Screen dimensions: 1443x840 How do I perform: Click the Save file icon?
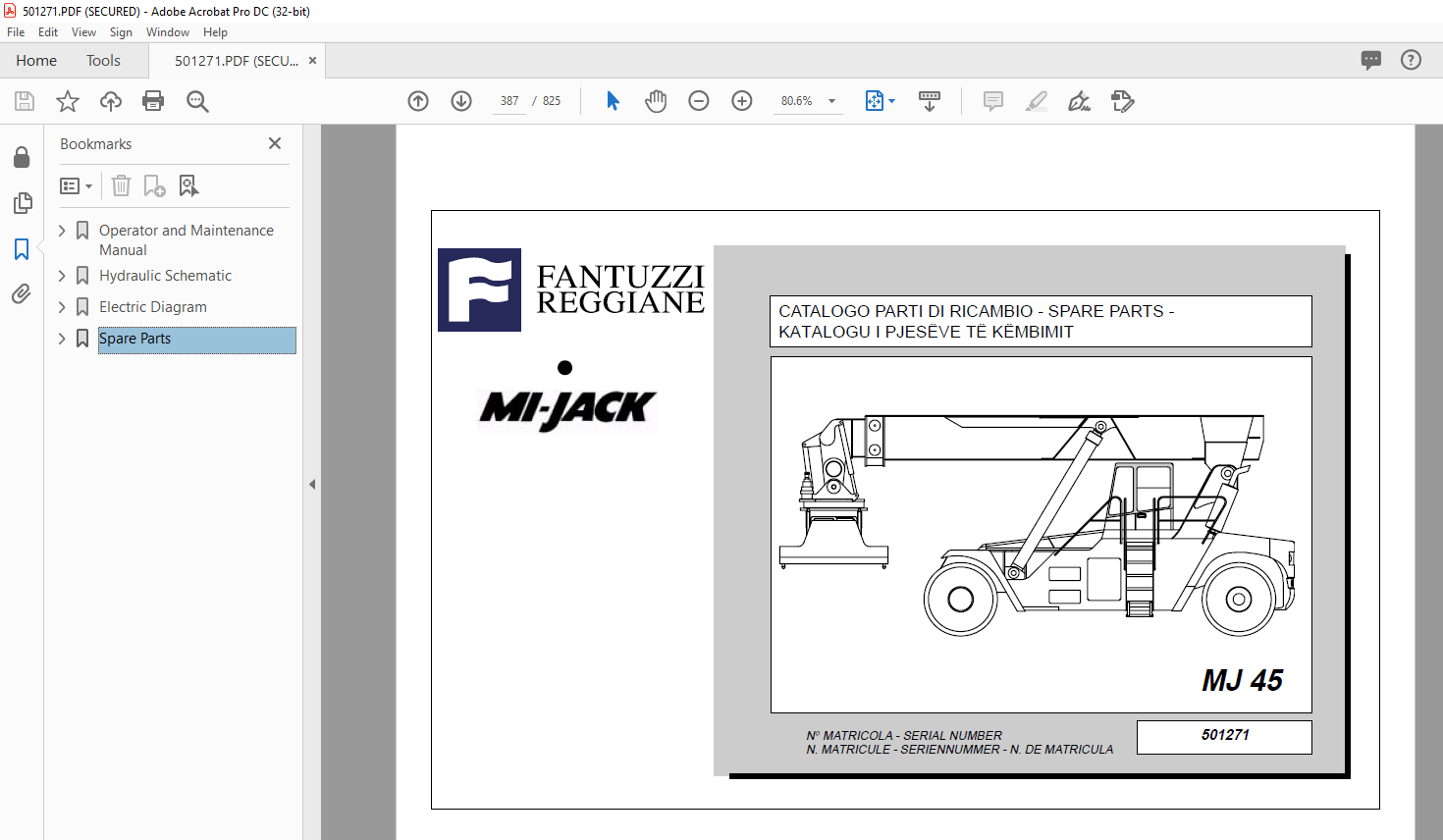tap(25, 101)
